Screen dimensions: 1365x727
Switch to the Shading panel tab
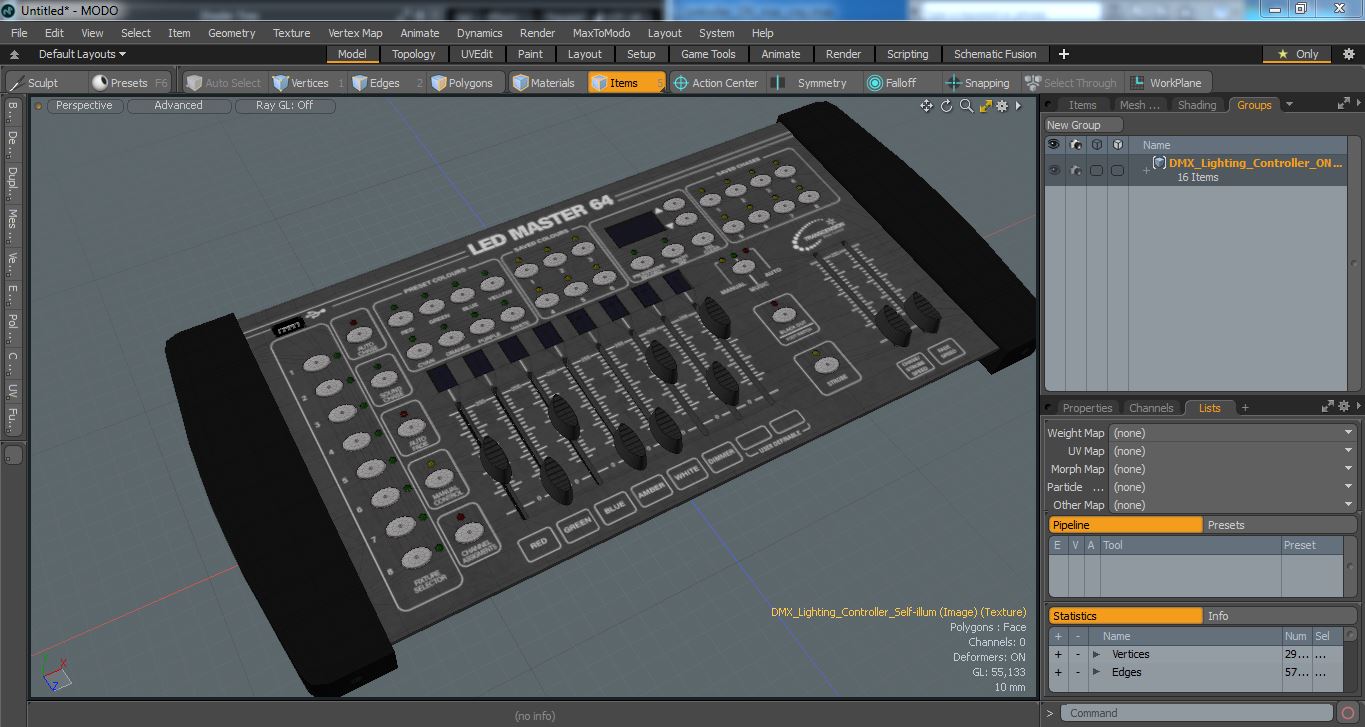coord(1197,104)
